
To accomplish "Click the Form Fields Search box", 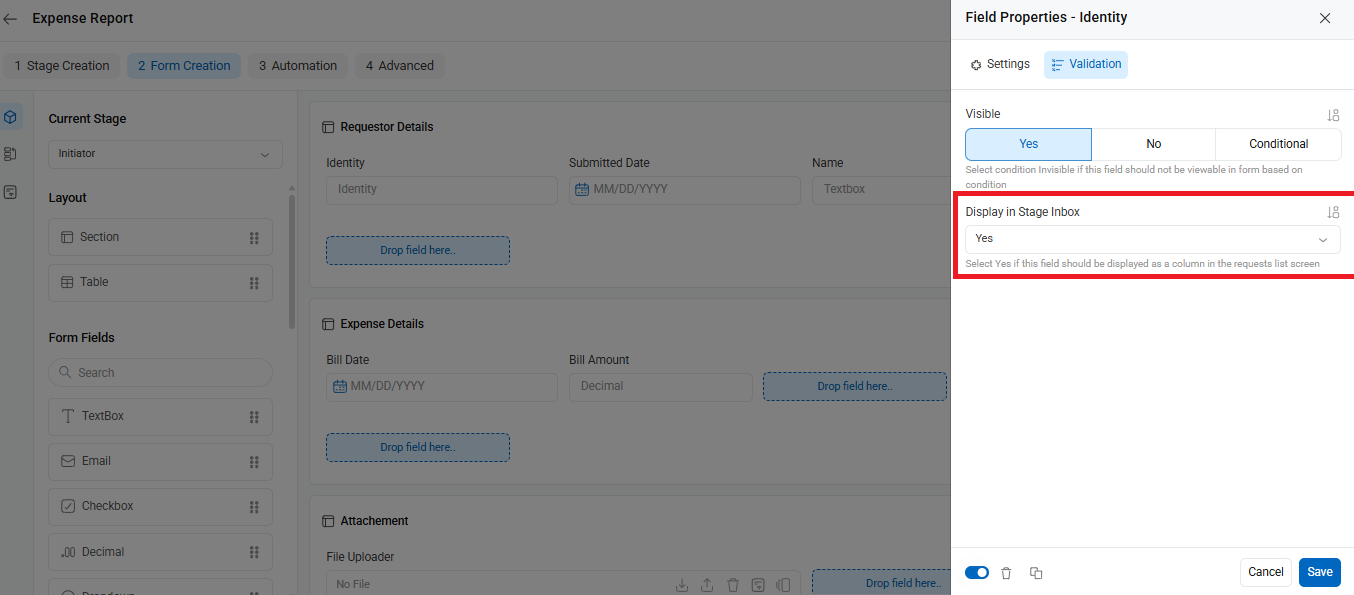I will tap(160, 373).
